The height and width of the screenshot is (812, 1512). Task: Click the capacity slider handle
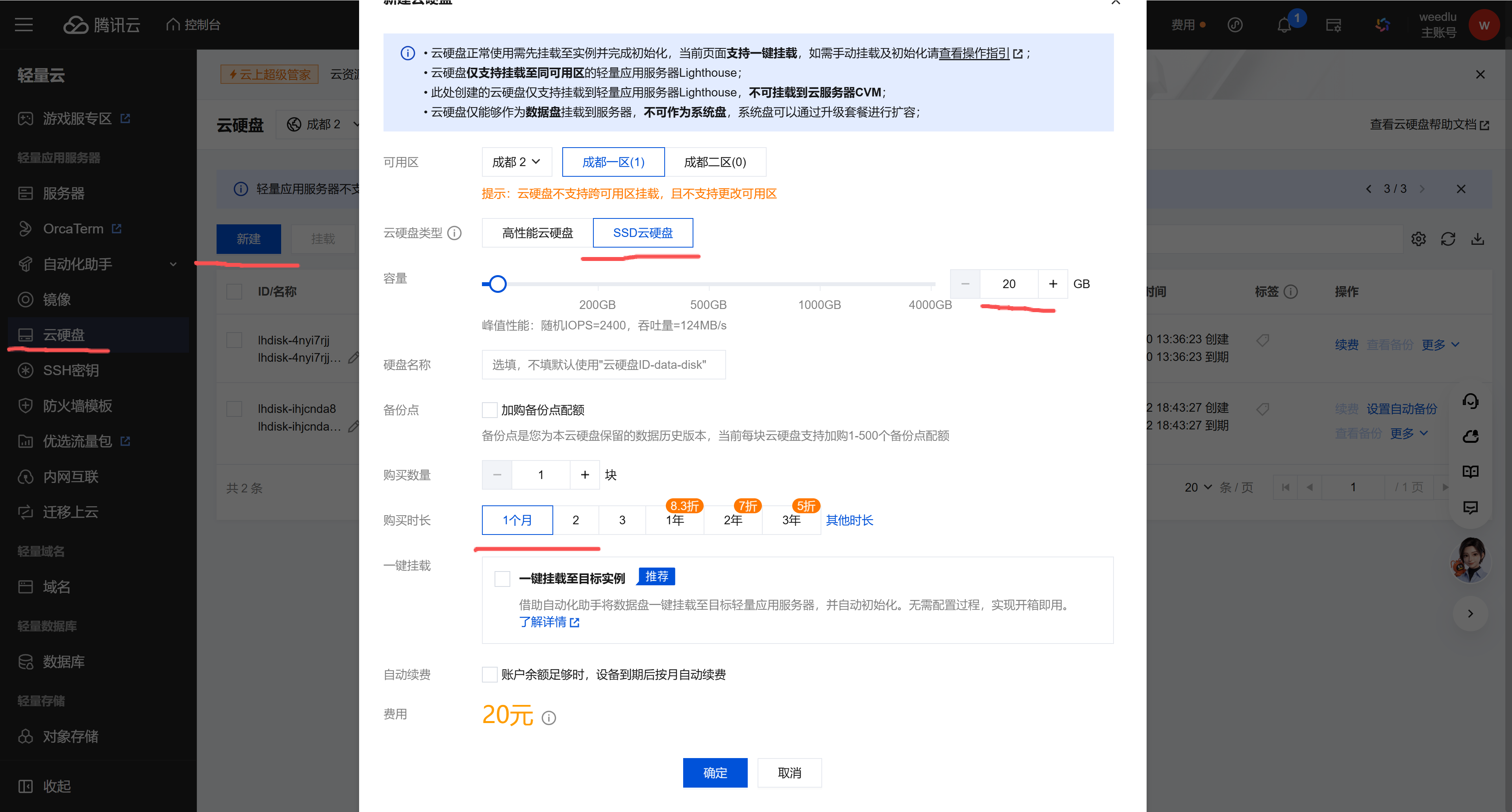(498, 284)
